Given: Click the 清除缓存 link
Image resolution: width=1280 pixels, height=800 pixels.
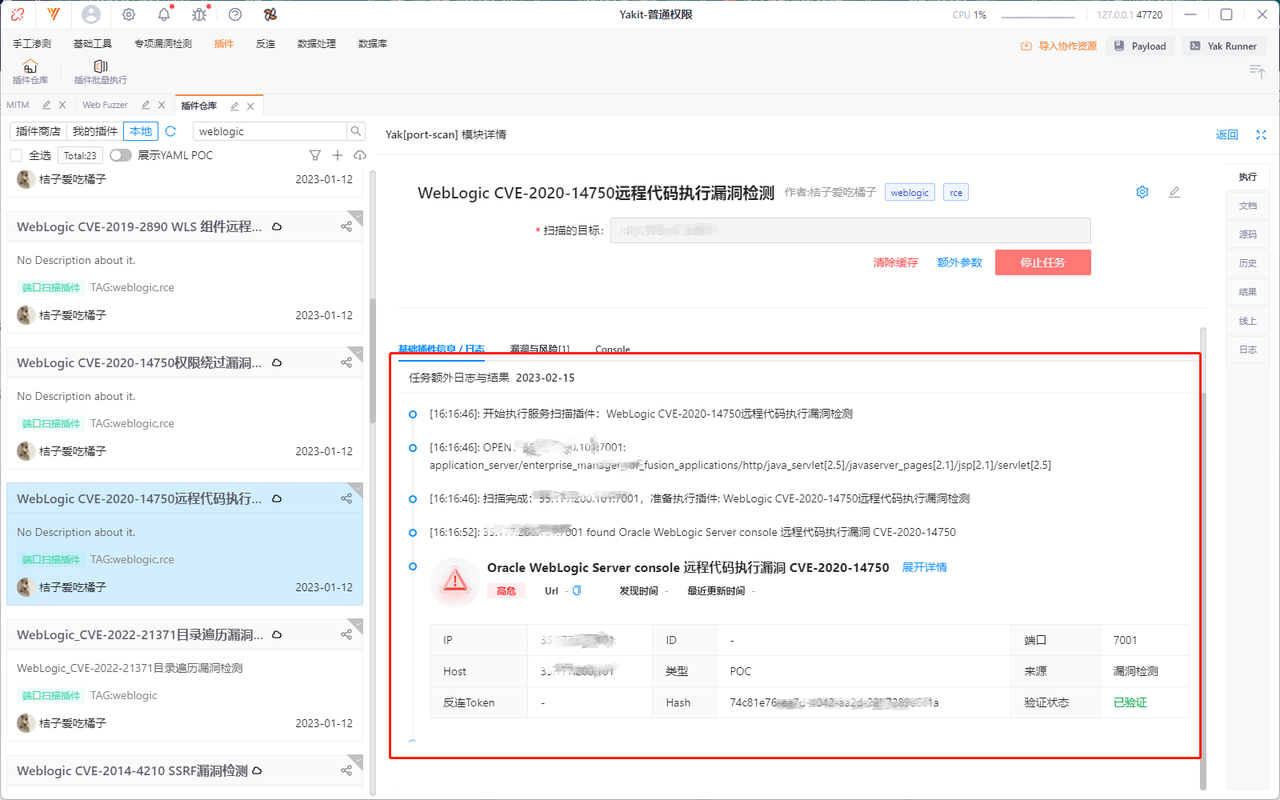Looking at the screenshot, I should pos(895,263).
